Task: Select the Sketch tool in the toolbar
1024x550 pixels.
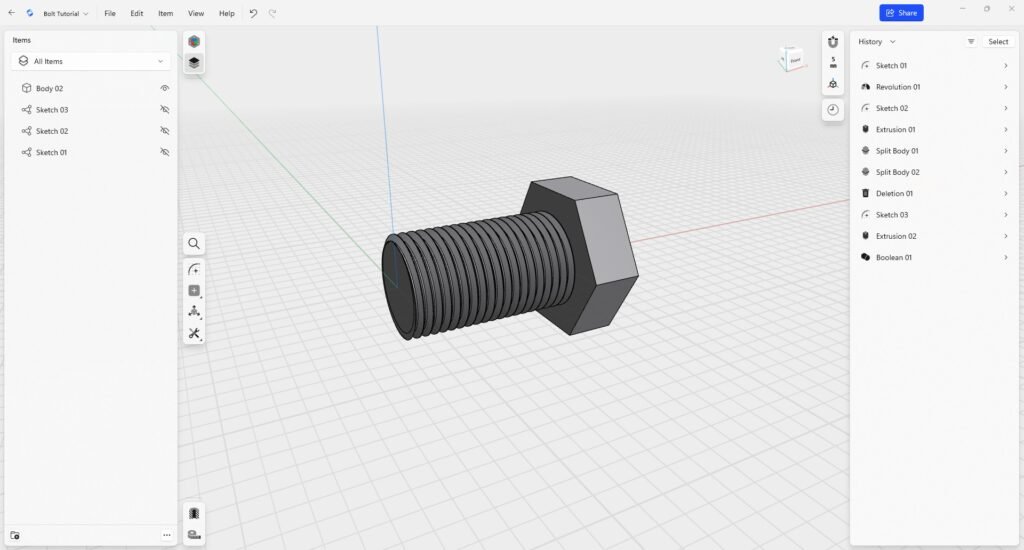Action: pos(194,270)
